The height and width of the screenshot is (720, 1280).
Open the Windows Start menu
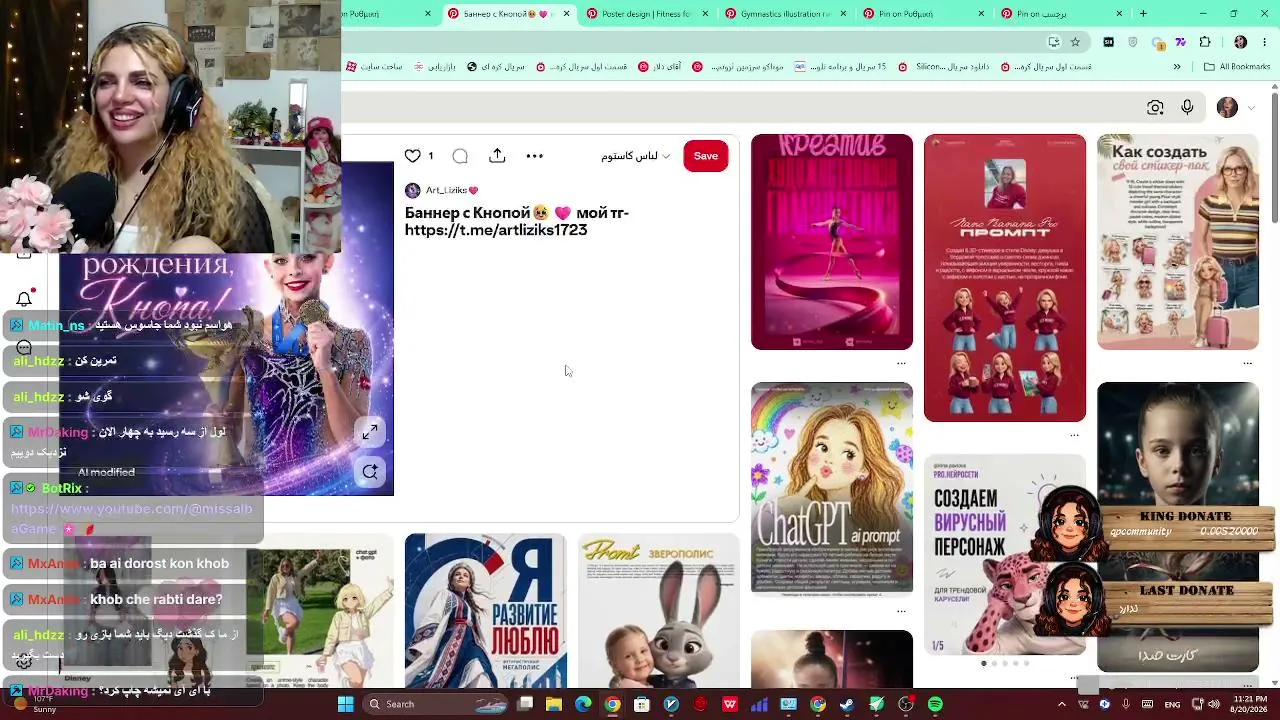(345, 704)
